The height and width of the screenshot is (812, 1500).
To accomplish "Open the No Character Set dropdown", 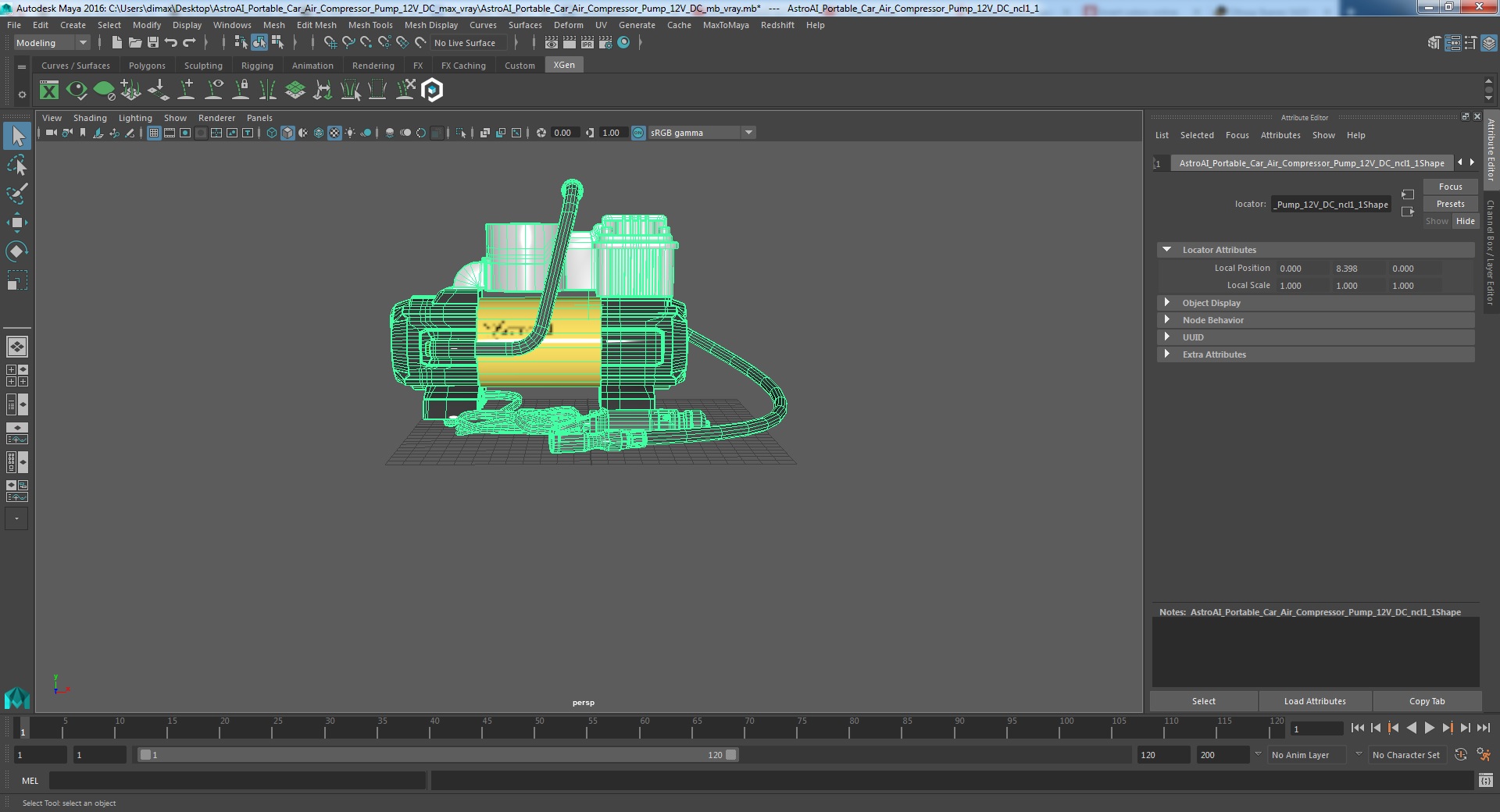I will click(x=1406, y=755).
